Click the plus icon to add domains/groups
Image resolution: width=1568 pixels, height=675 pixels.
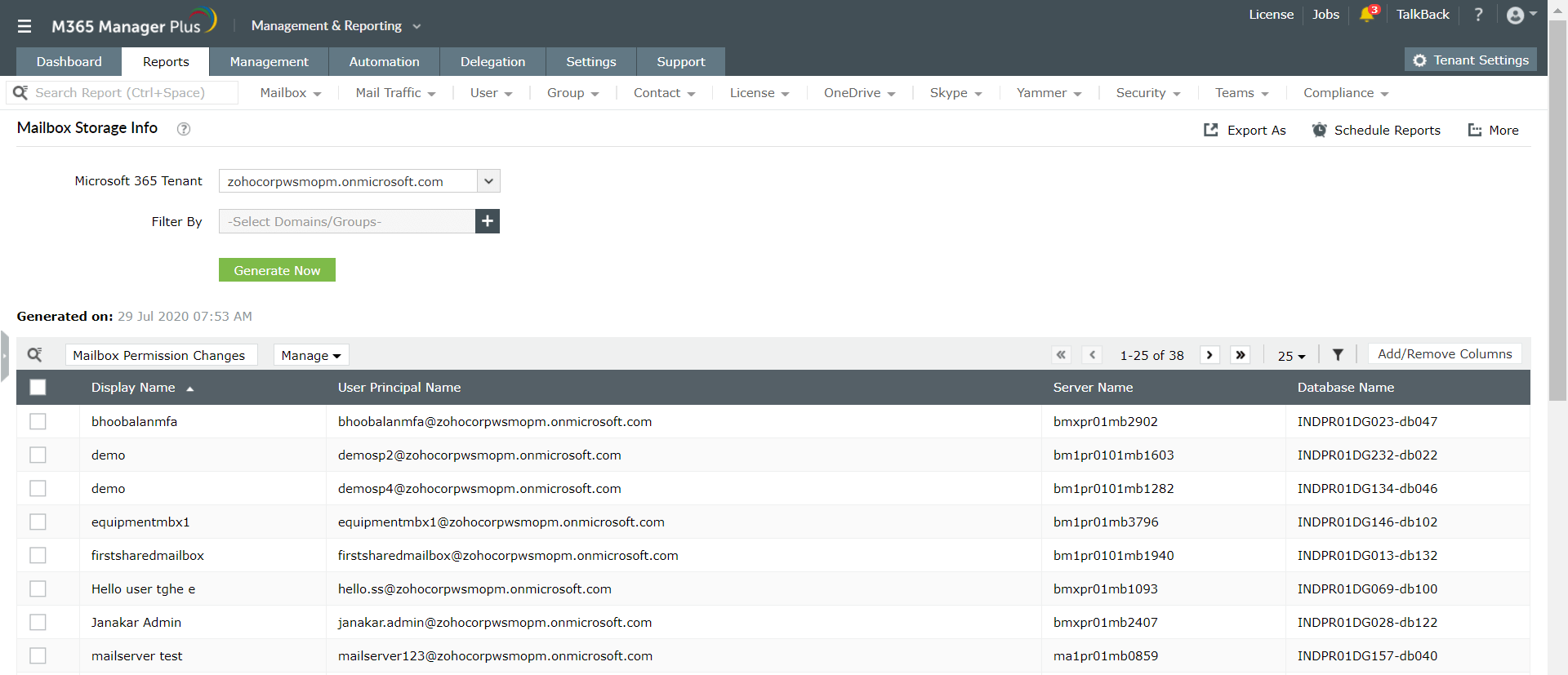point(488,221)
